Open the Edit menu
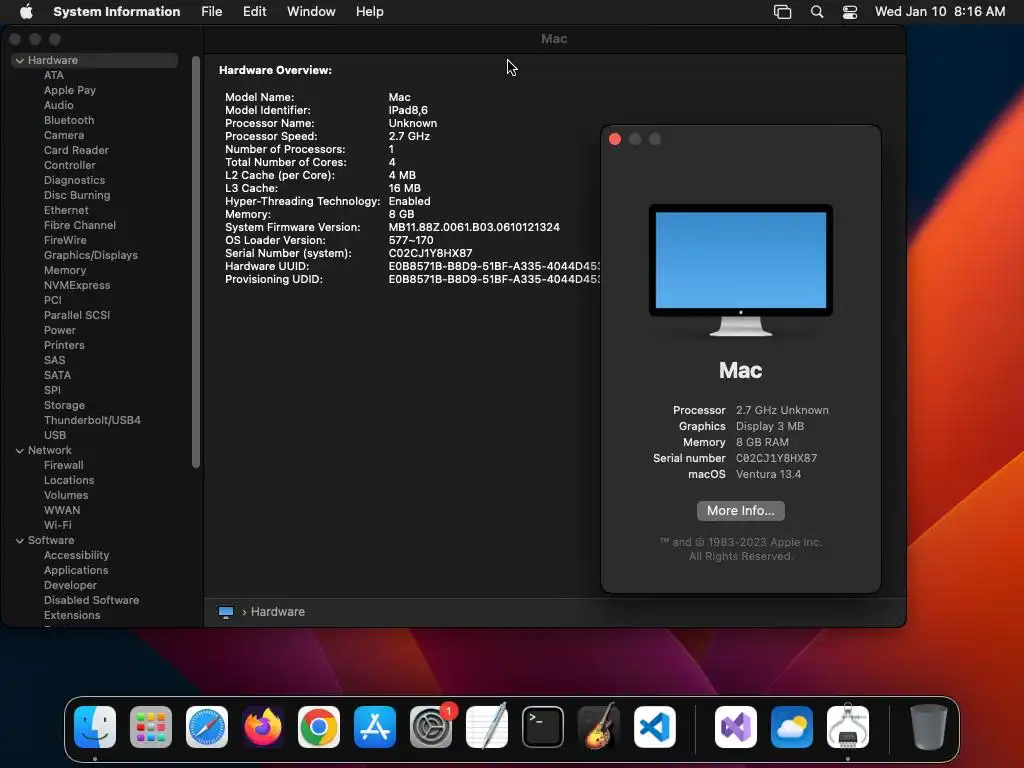The width and height of the screenshot is (1024, 768). tap(254, 12)
